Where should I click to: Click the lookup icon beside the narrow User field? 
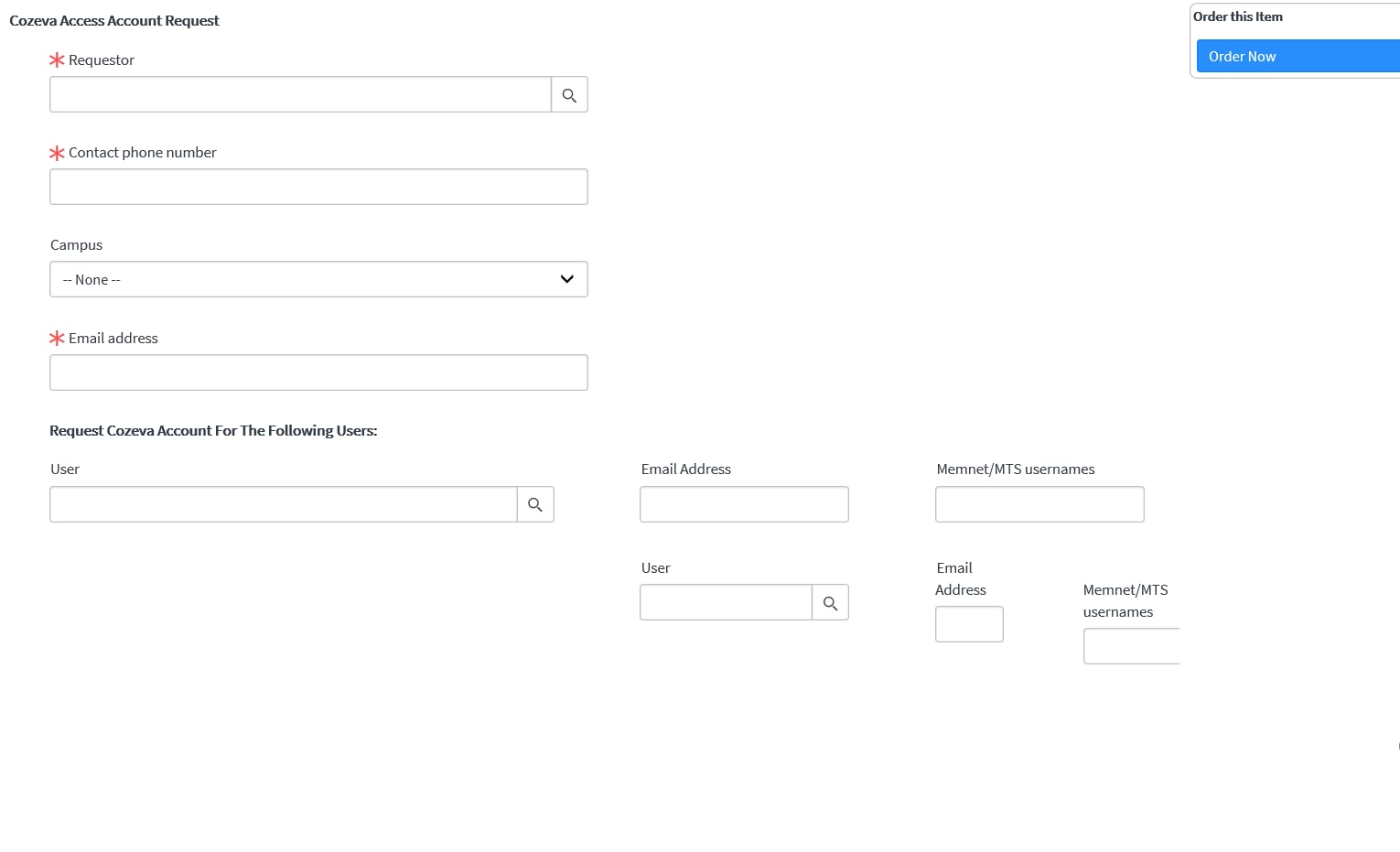click(830, 603)
